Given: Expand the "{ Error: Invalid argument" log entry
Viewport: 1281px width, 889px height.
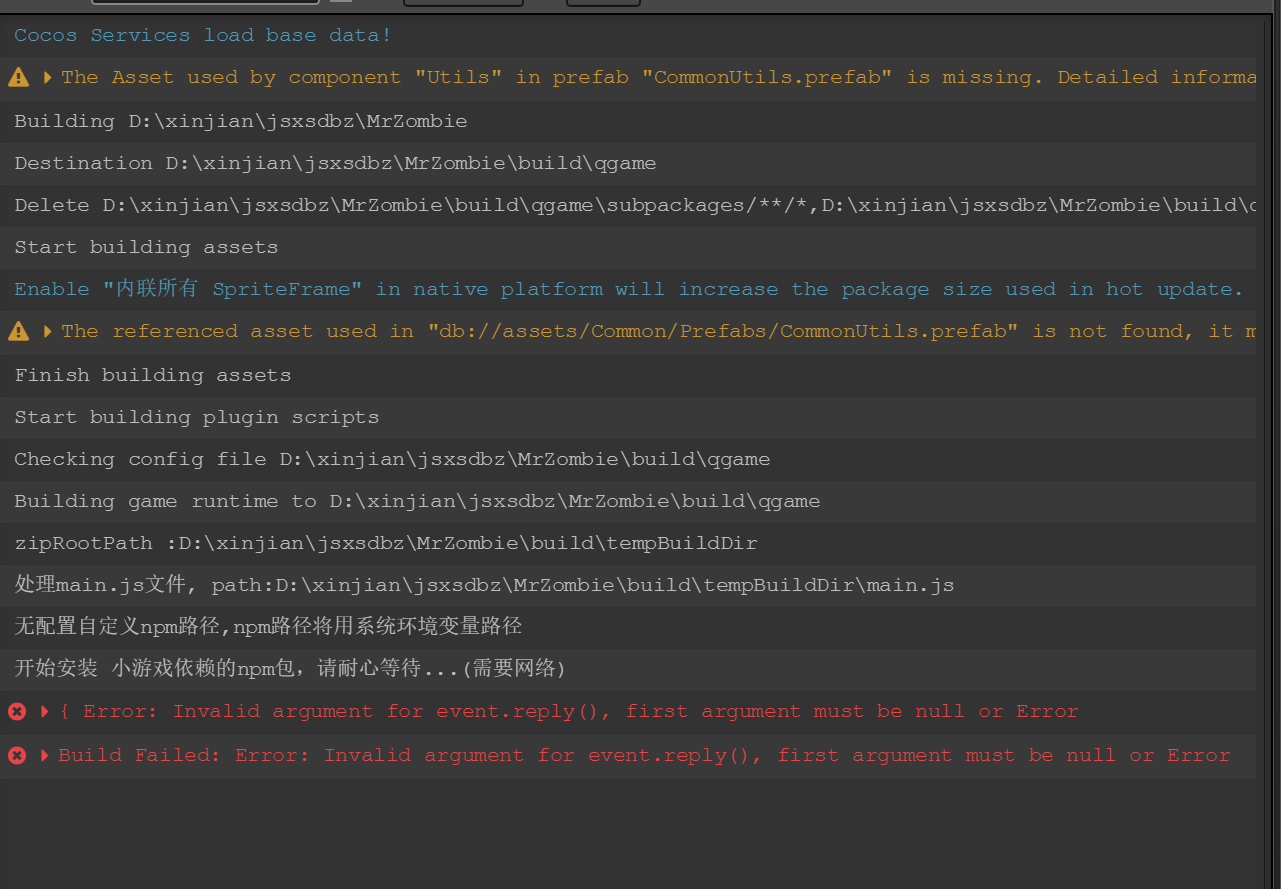Looking at the screenshot, I should click(45, 711).
